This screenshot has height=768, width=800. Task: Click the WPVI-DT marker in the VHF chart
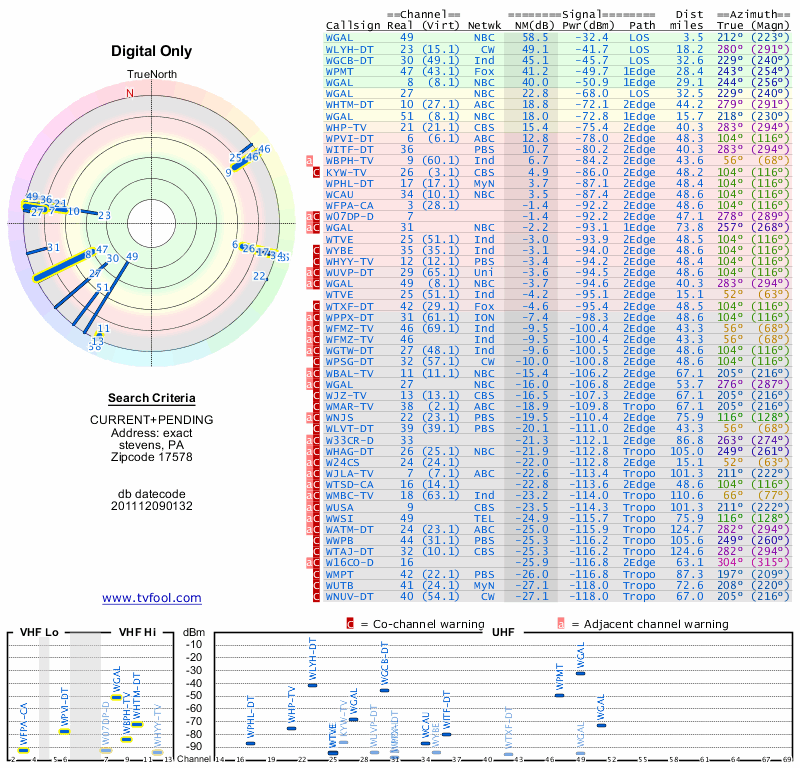(64, 732)
